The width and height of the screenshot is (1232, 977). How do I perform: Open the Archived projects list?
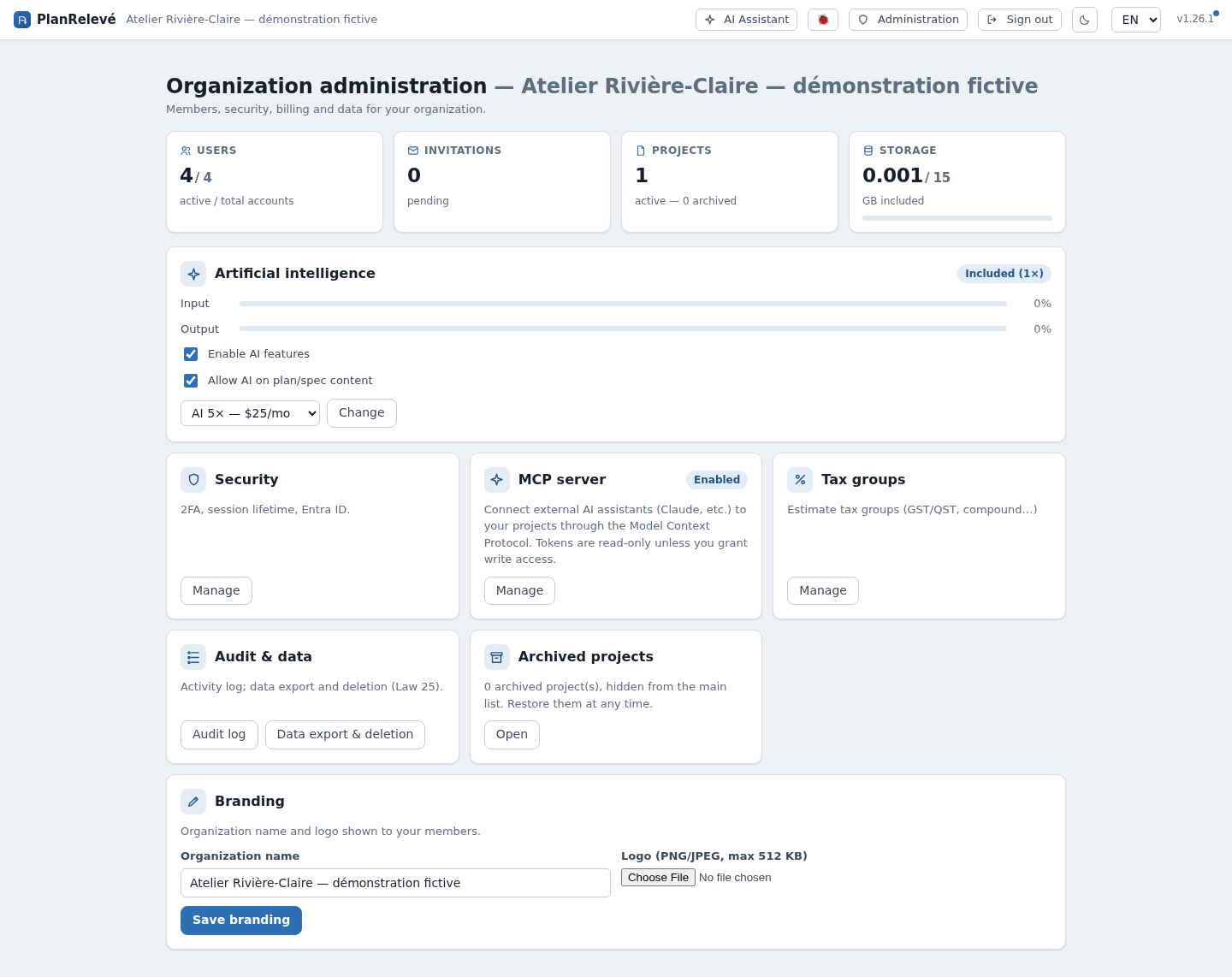click(x=512, y=735)
